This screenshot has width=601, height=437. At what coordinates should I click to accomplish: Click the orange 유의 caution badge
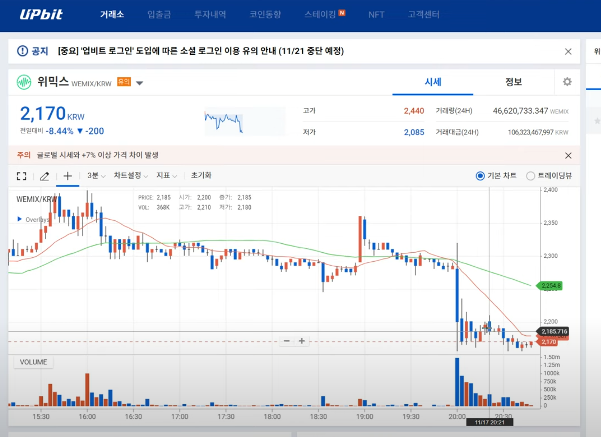(124, 82)
